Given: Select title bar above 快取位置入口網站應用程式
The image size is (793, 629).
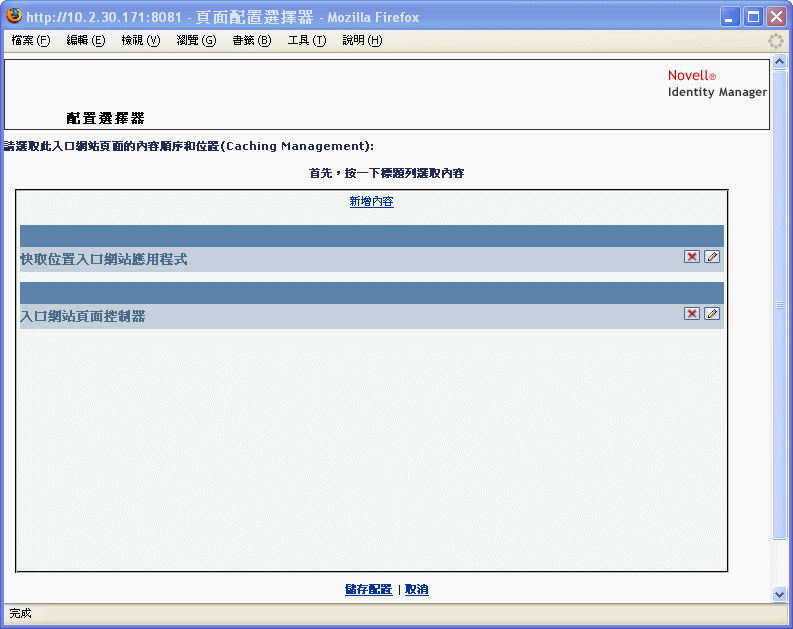Looking at the screenshot, I should point(372,236).
